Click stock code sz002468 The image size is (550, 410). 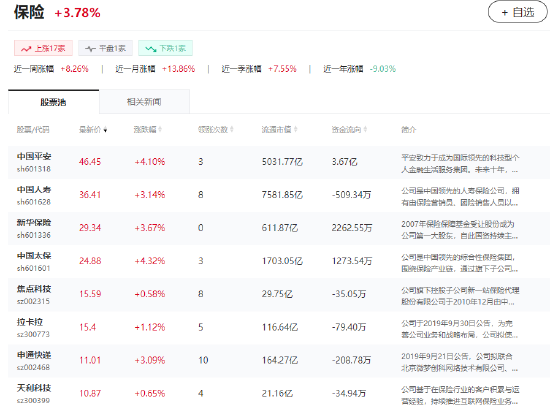tap(33, 367)
